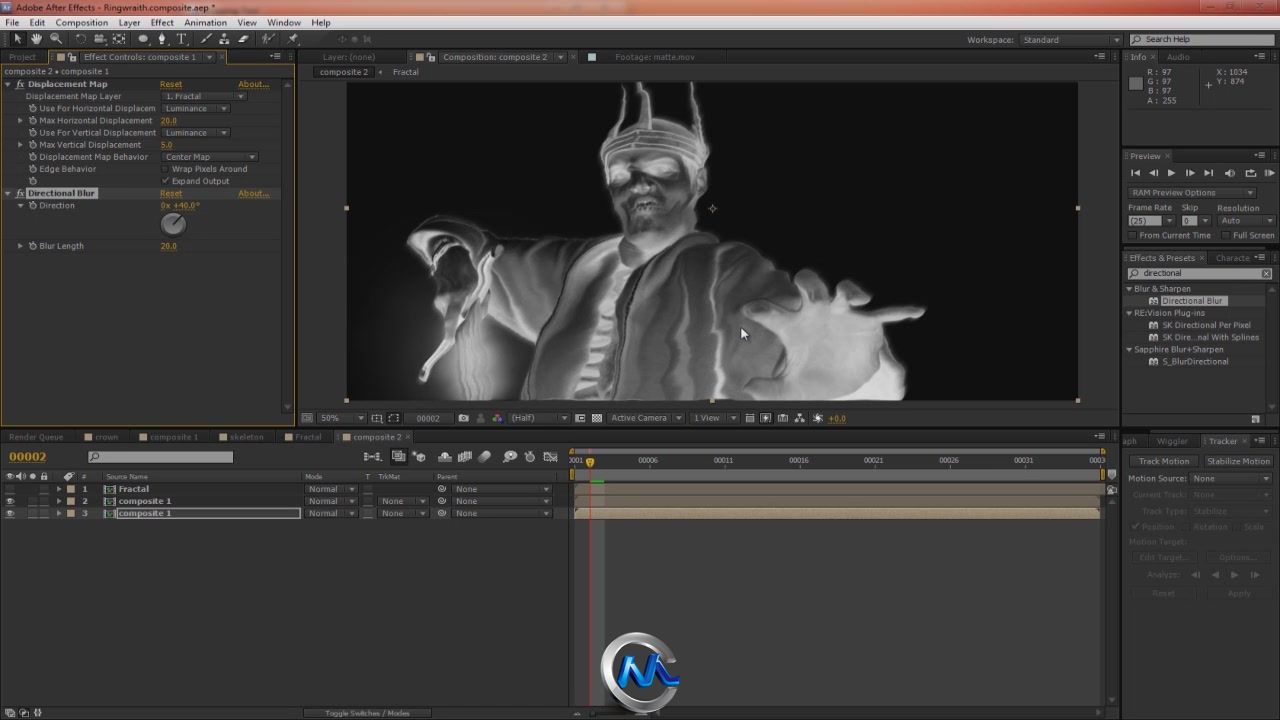Select the Clone Stamp tool
The width and height of the screenshot is (1280, 720).
coord(224,39)
